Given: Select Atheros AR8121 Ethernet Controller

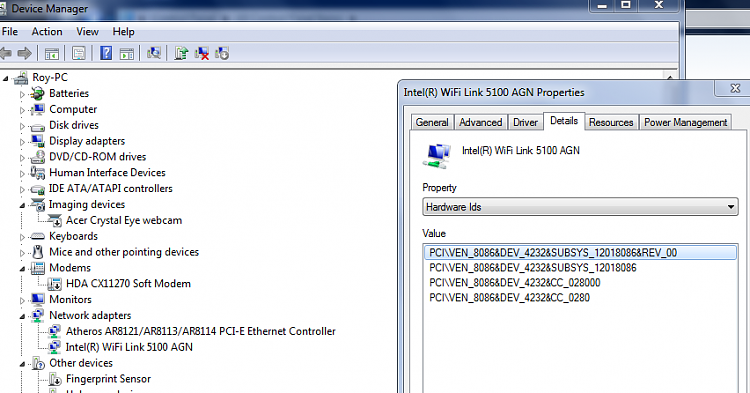Looking at the screenshot, I should (200, 331).
